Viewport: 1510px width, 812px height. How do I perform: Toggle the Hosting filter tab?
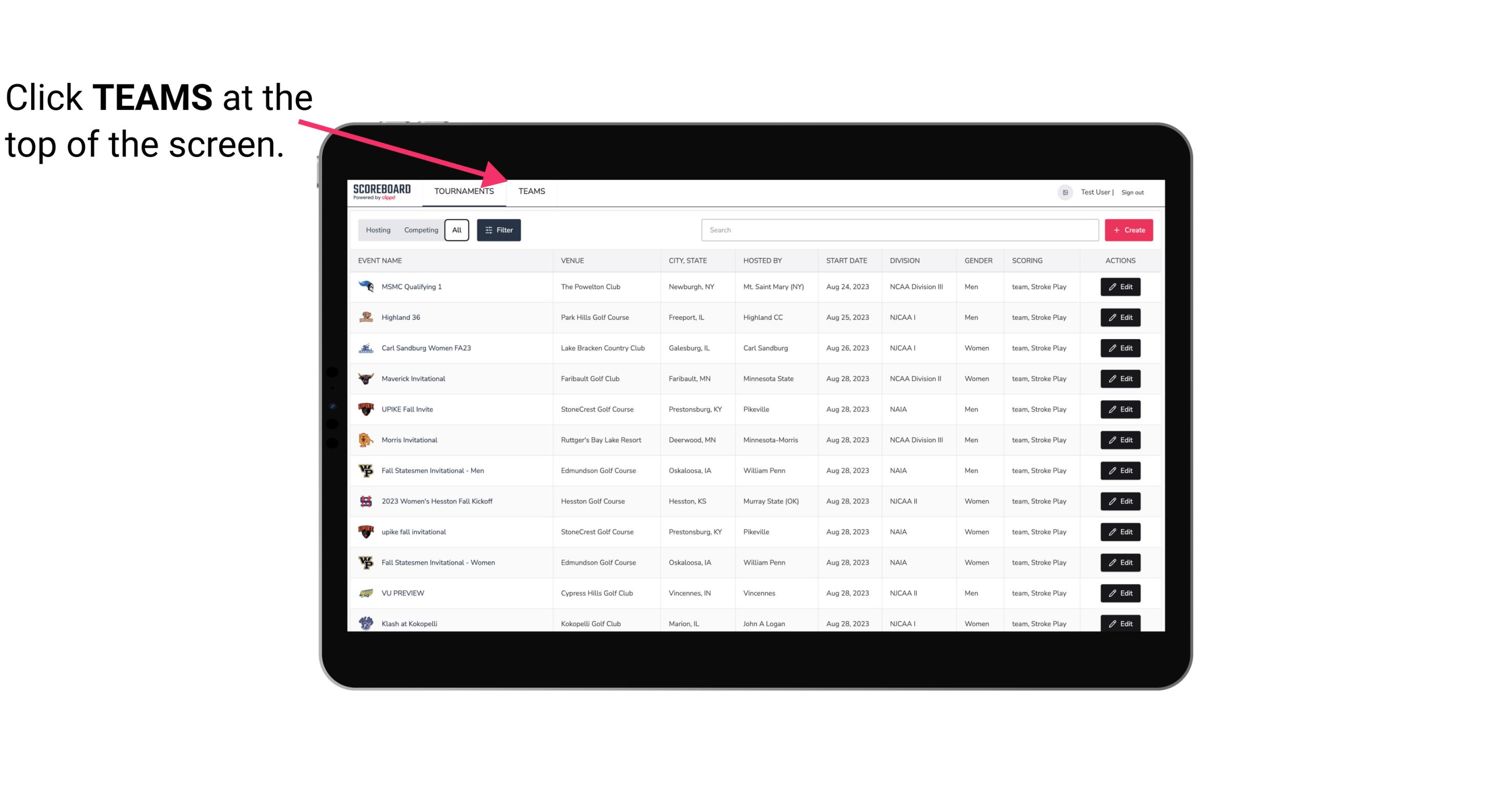[x=378, y=230]
